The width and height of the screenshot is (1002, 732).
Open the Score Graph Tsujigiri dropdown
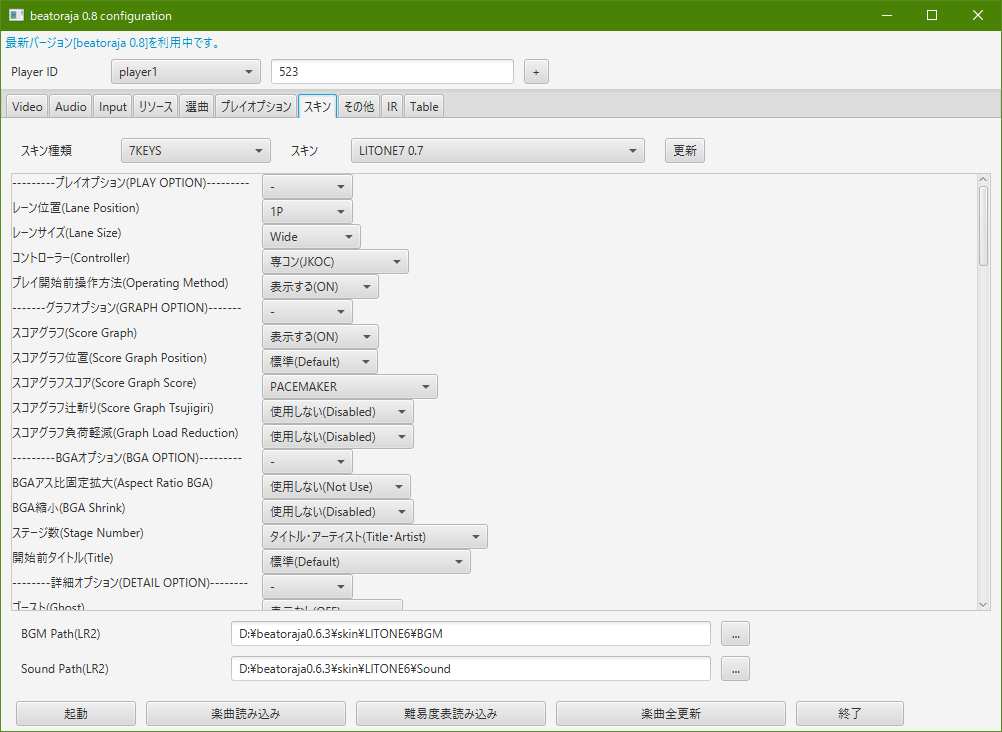tap(338, 412)
